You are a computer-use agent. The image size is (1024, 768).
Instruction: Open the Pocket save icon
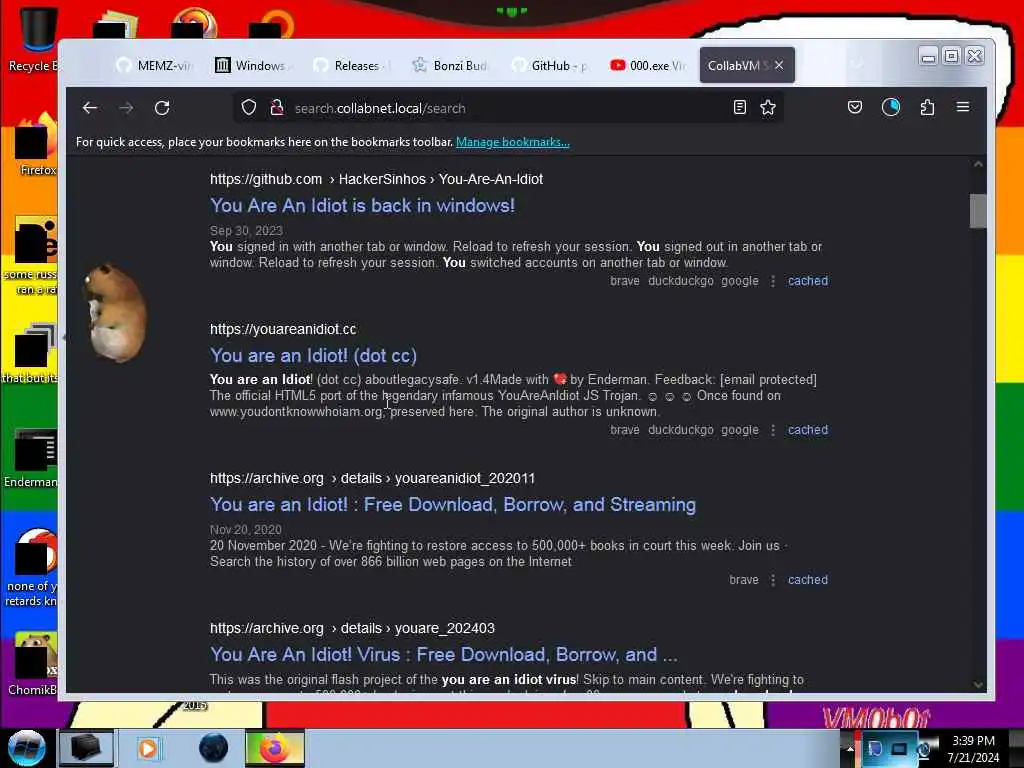855,107
